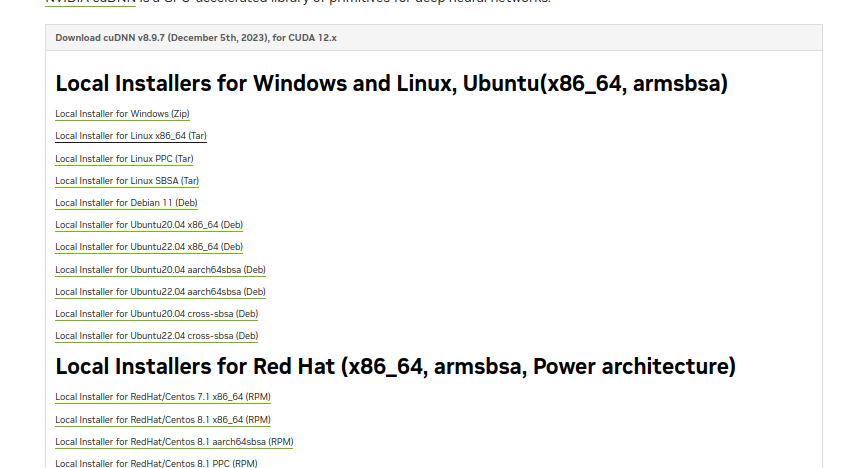Select Local Installer for Linux SBSA (Tar)
This screenshot has width=868, height=468.
pyautogui.click(x=127, y=181)
